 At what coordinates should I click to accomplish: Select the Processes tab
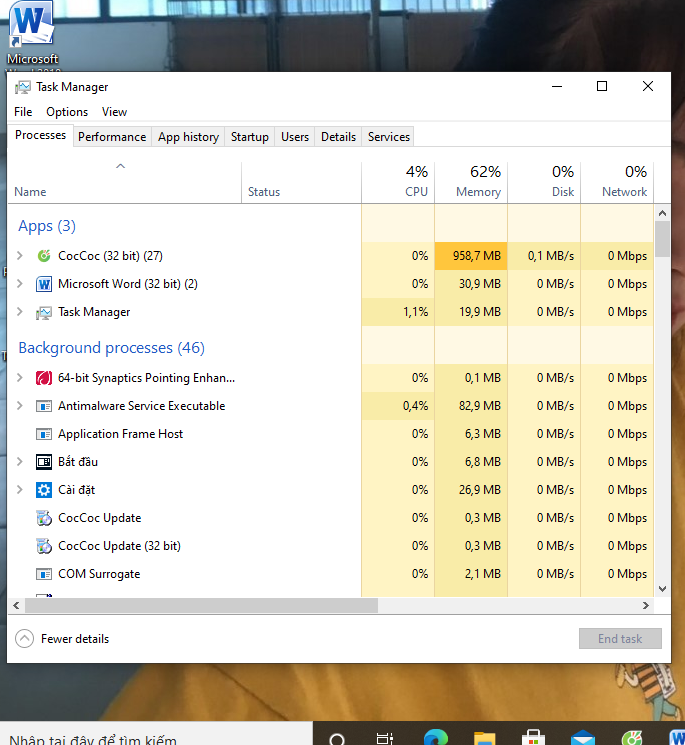pos(40,135)
